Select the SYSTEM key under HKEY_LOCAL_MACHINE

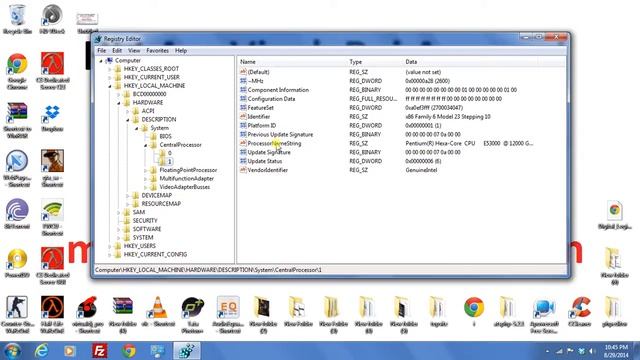143,238
